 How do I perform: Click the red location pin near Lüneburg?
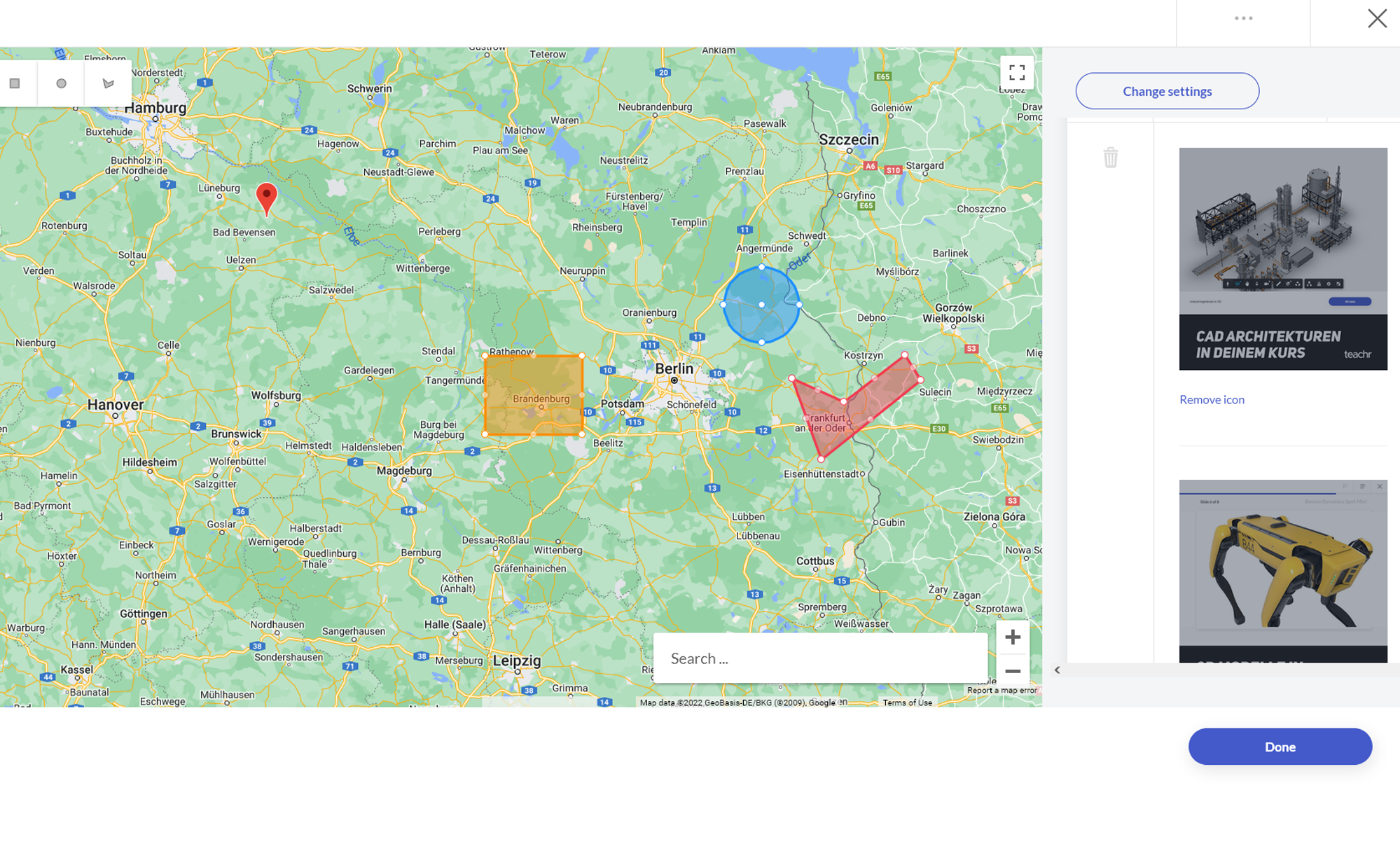(266, 197)
